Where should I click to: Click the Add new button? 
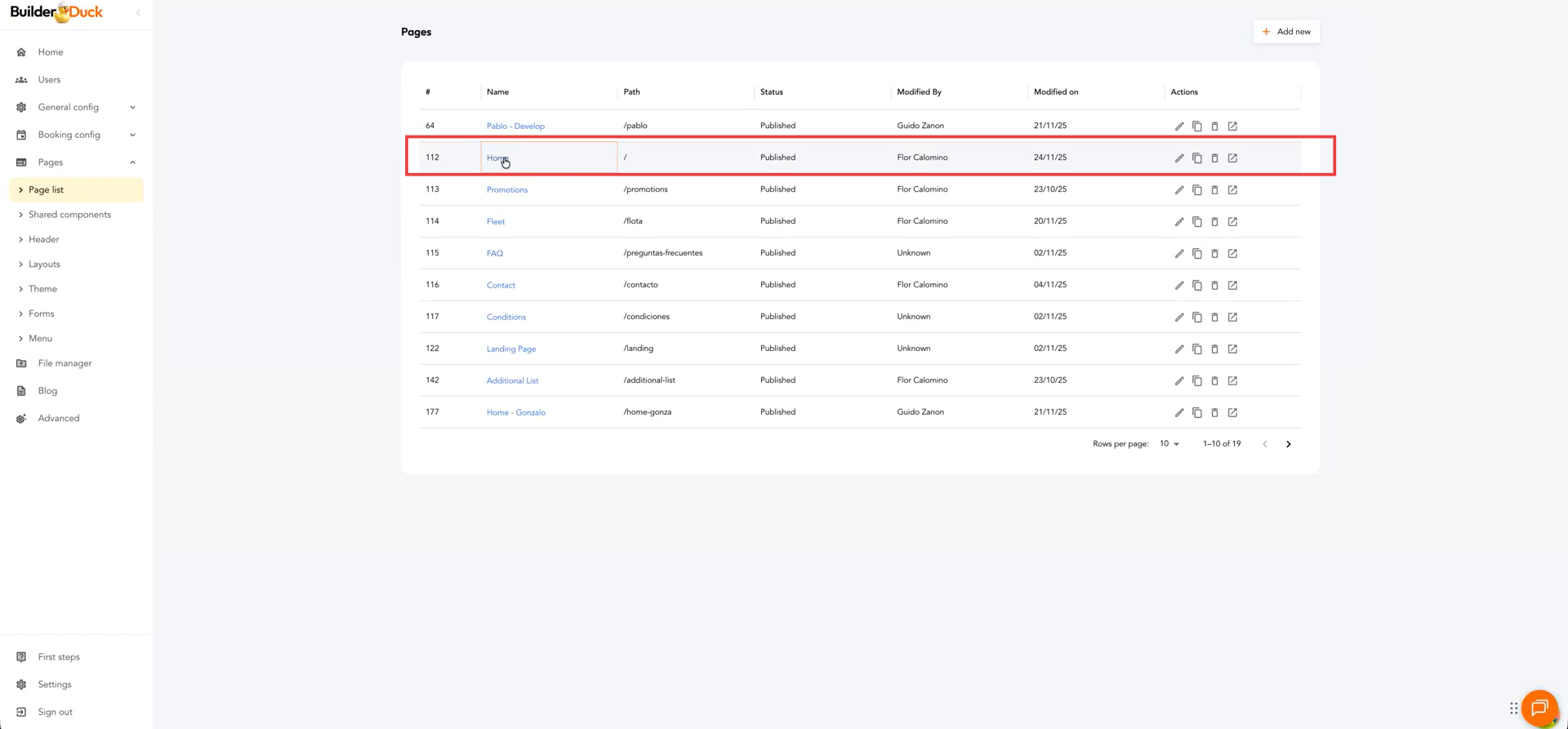(1285, 32)
